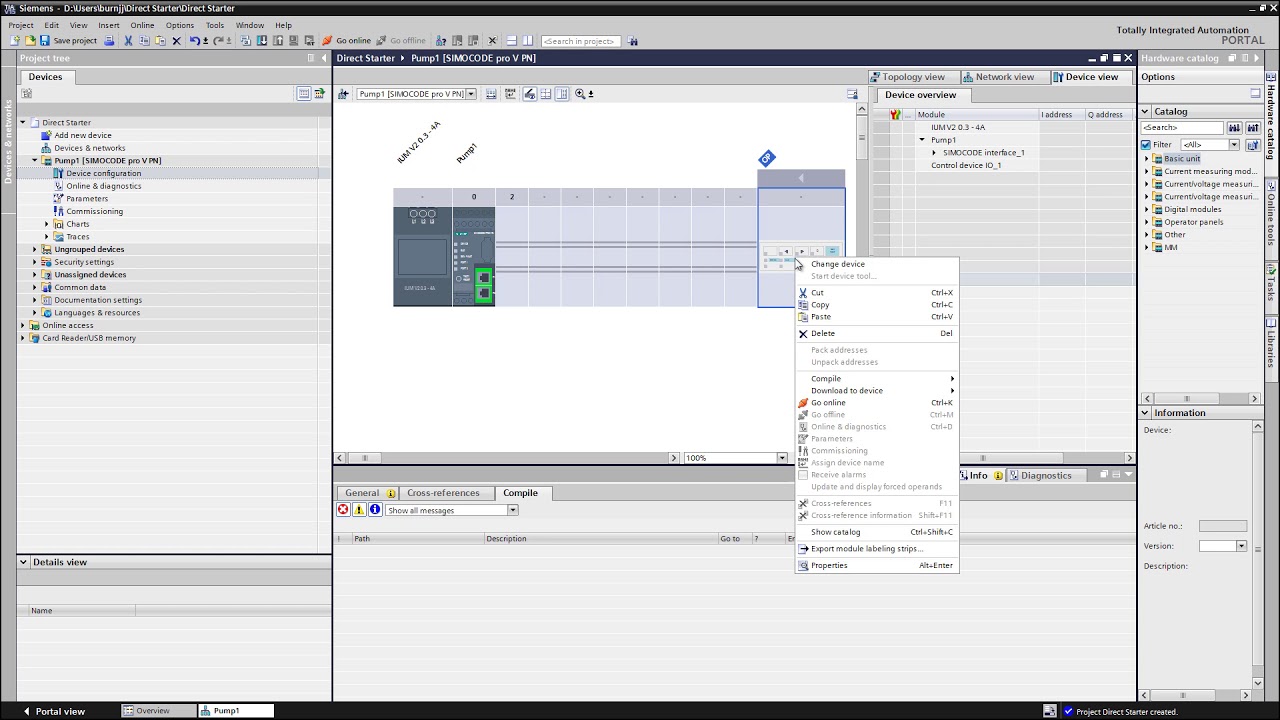The image size is (1280, 720).
Task: Click the toolbar Delete X icon
Action: click(x=176, y=41)
